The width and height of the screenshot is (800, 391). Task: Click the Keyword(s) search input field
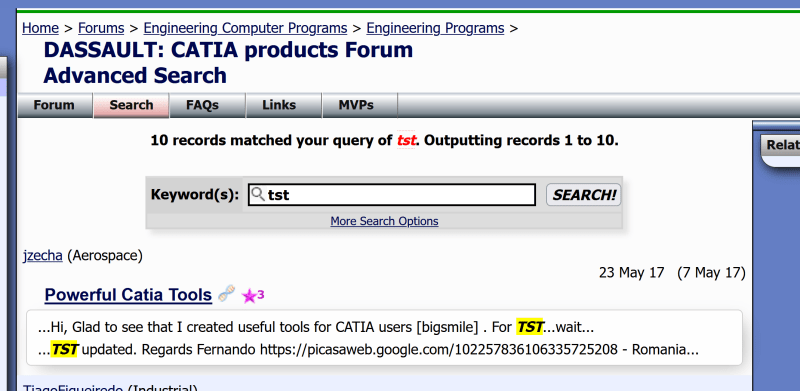392,195
